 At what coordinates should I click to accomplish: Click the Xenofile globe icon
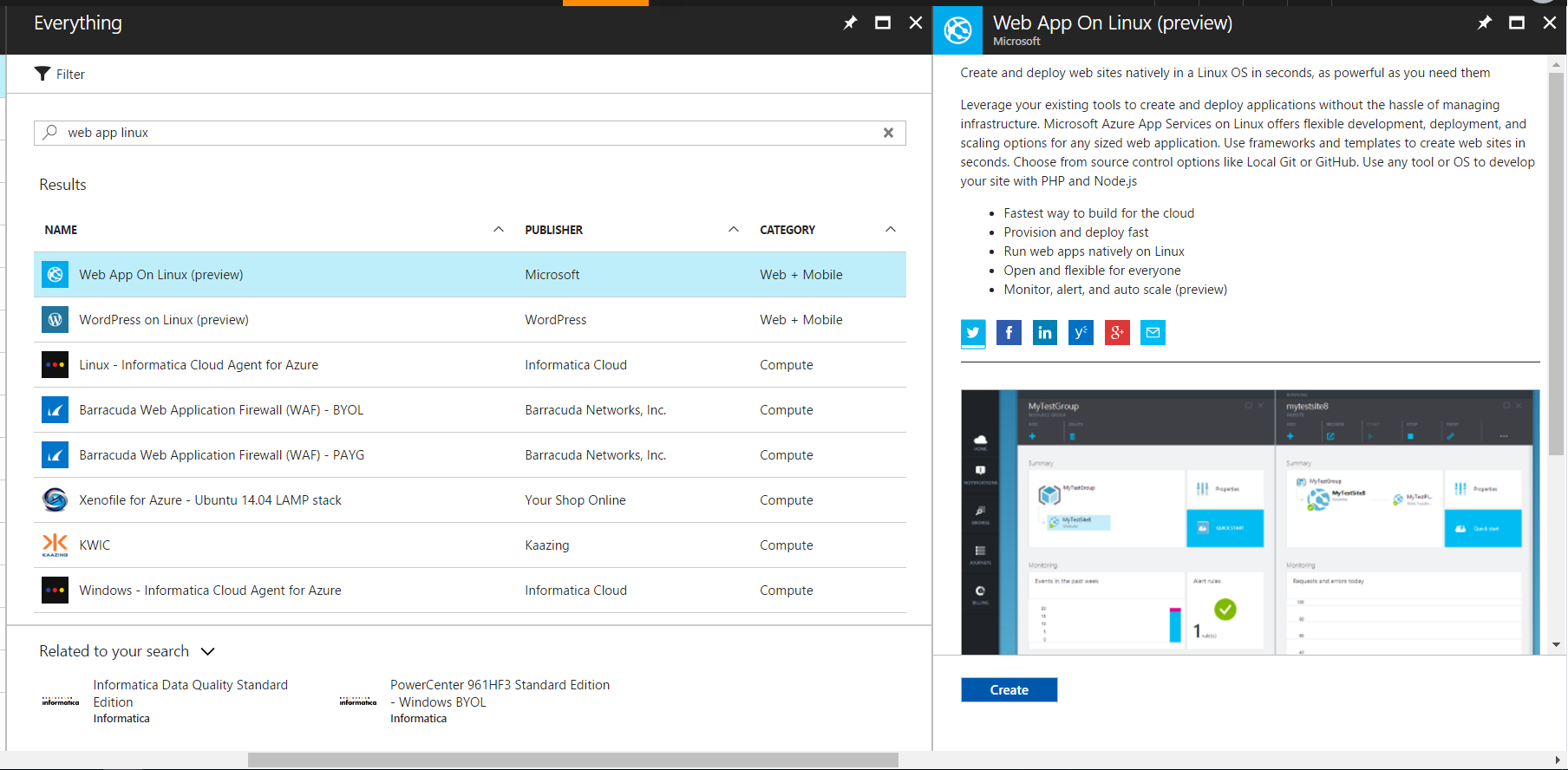point(55,500)
